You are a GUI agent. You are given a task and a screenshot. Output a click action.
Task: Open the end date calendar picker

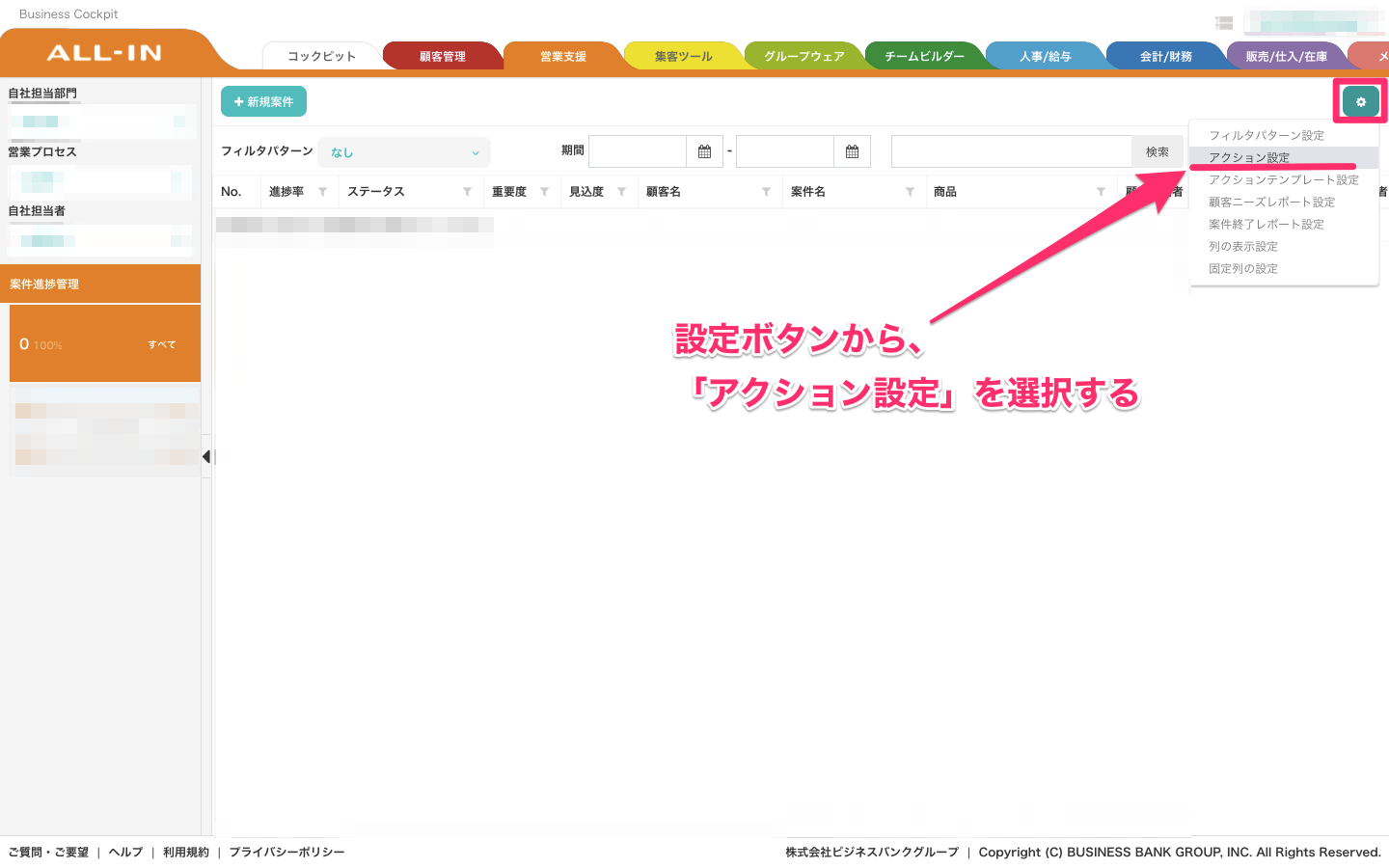click(852, 151)
